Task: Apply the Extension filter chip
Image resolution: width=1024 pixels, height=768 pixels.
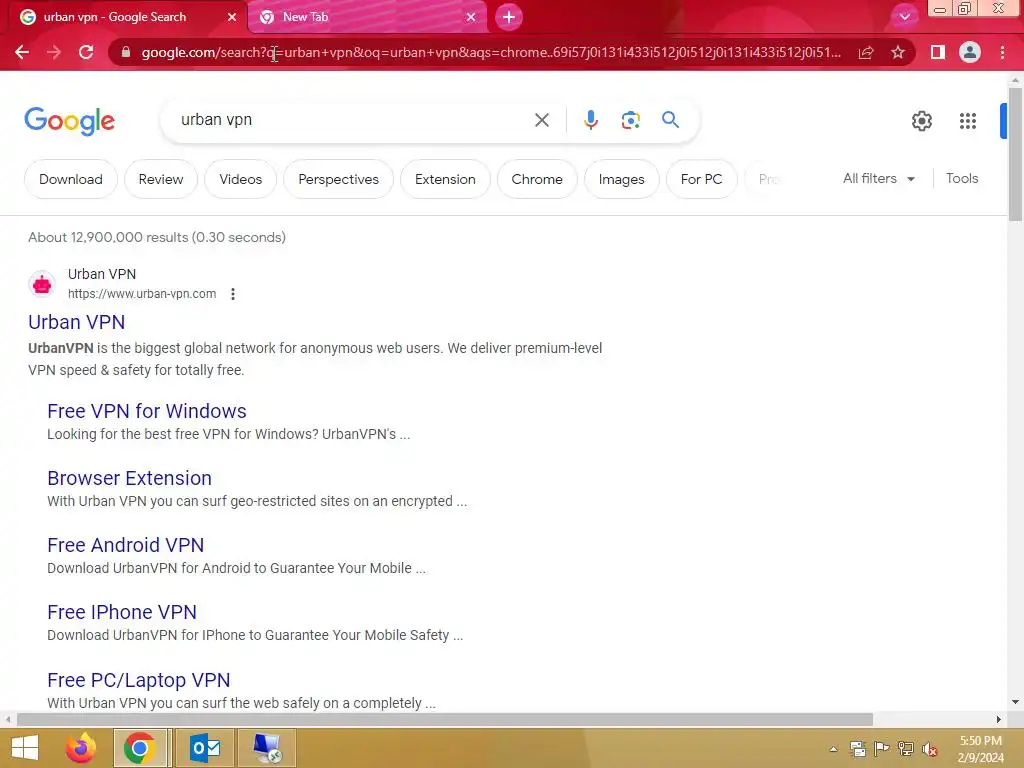Action: tap(445, 179)
